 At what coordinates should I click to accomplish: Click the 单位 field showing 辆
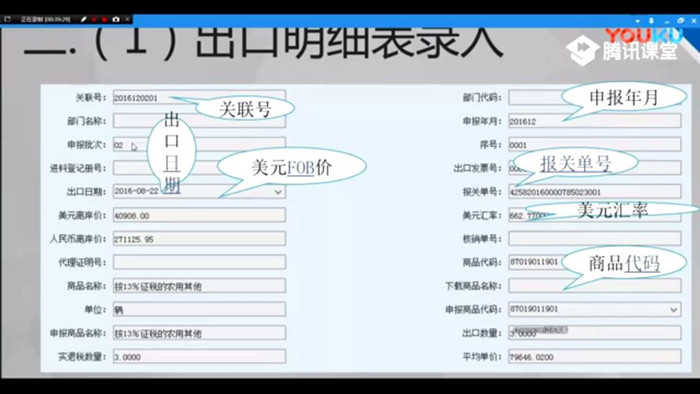[199, 309]
